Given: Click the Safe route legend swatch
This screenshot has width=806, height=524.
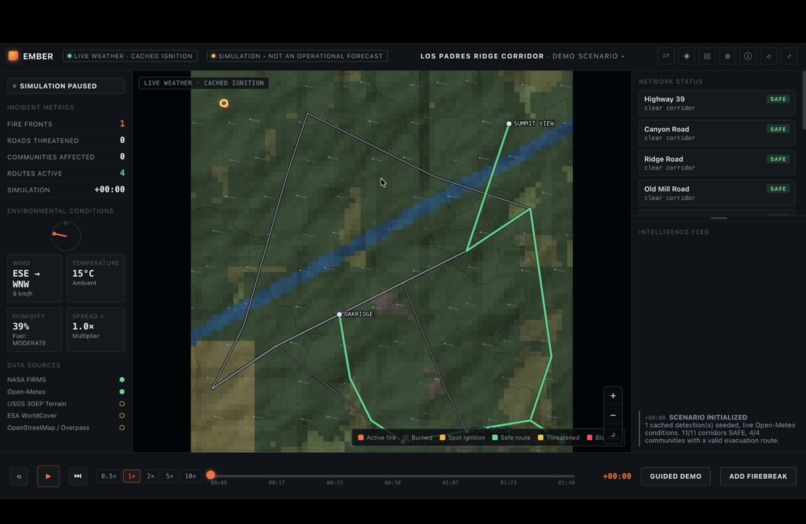Looking at the screenshot, I should coord(495,438).
